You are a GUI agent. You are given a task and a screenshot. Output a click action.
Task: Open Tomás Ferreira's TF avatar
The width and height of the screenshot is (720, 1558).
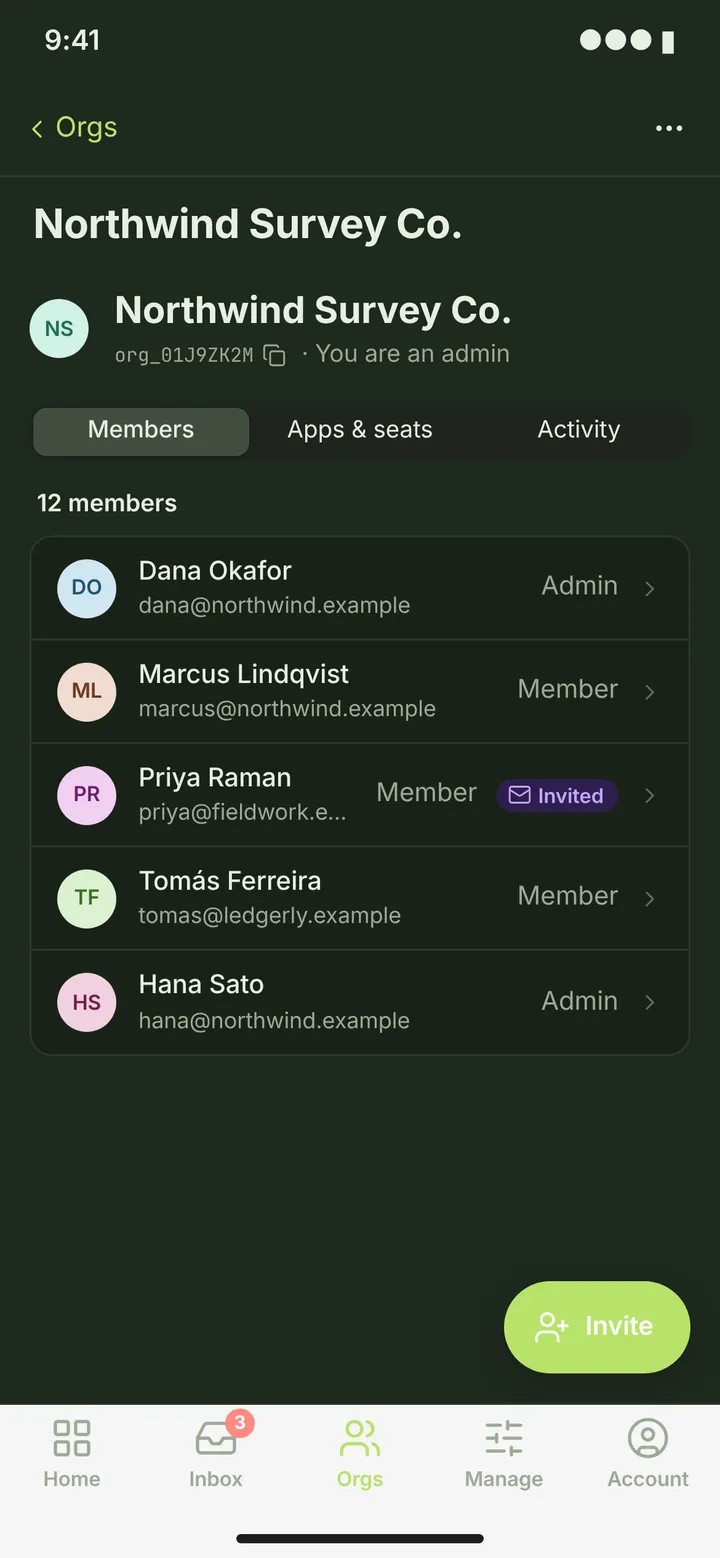click(x=87, y=898)
